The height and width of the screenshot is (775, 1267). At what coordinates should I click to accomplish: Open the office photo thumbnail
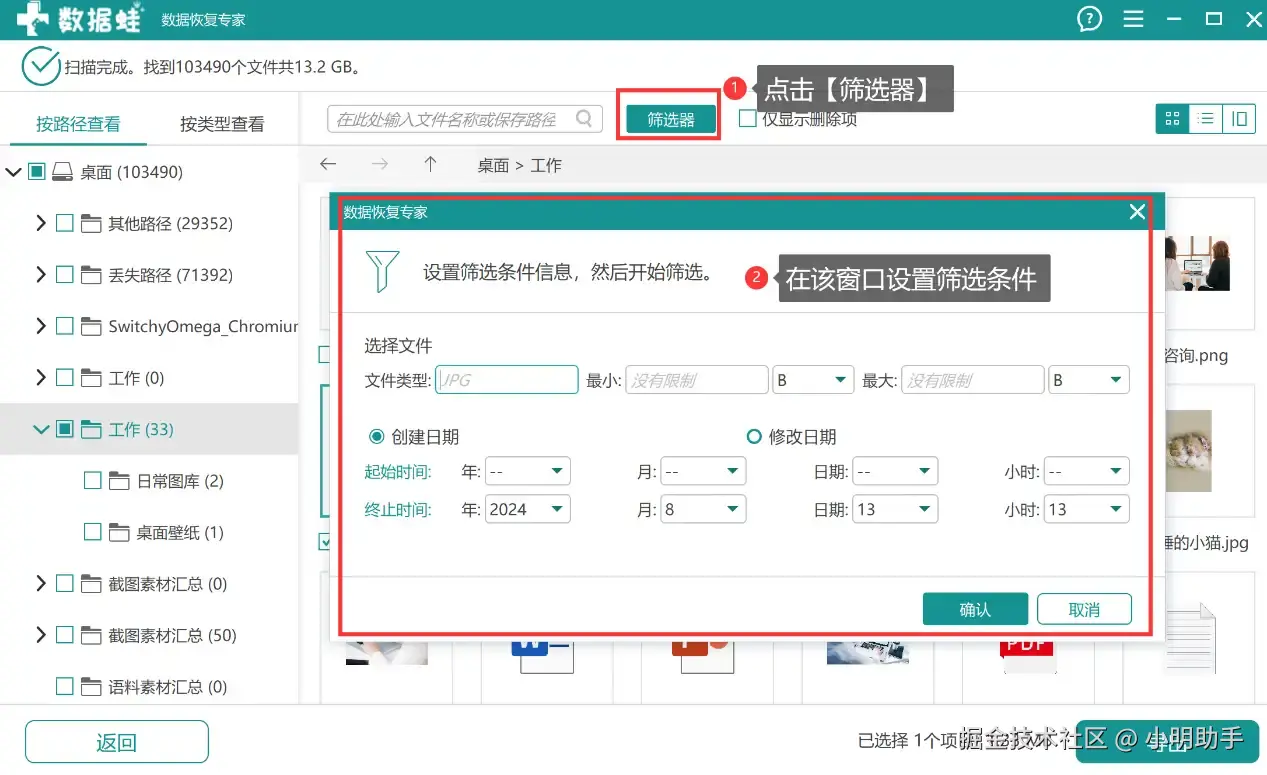[1198, 263]
